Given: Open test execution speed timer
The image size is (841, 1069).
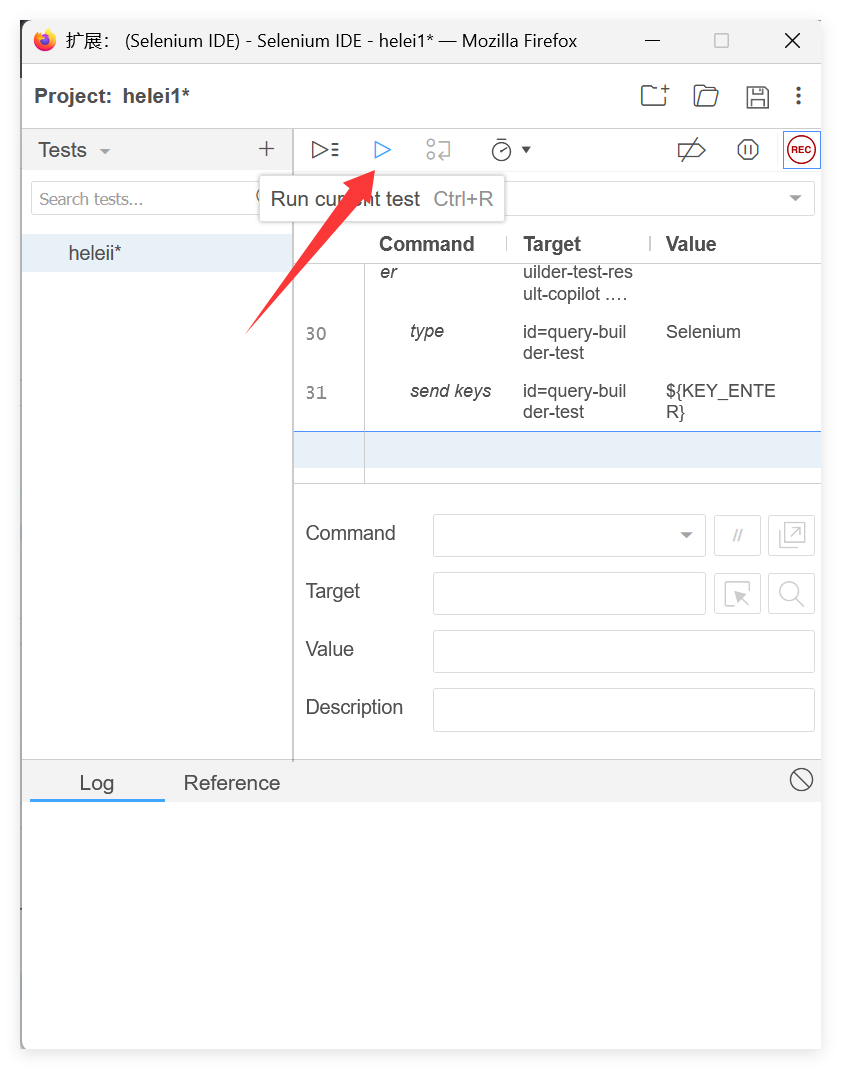Looking at the screenshot, I should coord(501,149).
